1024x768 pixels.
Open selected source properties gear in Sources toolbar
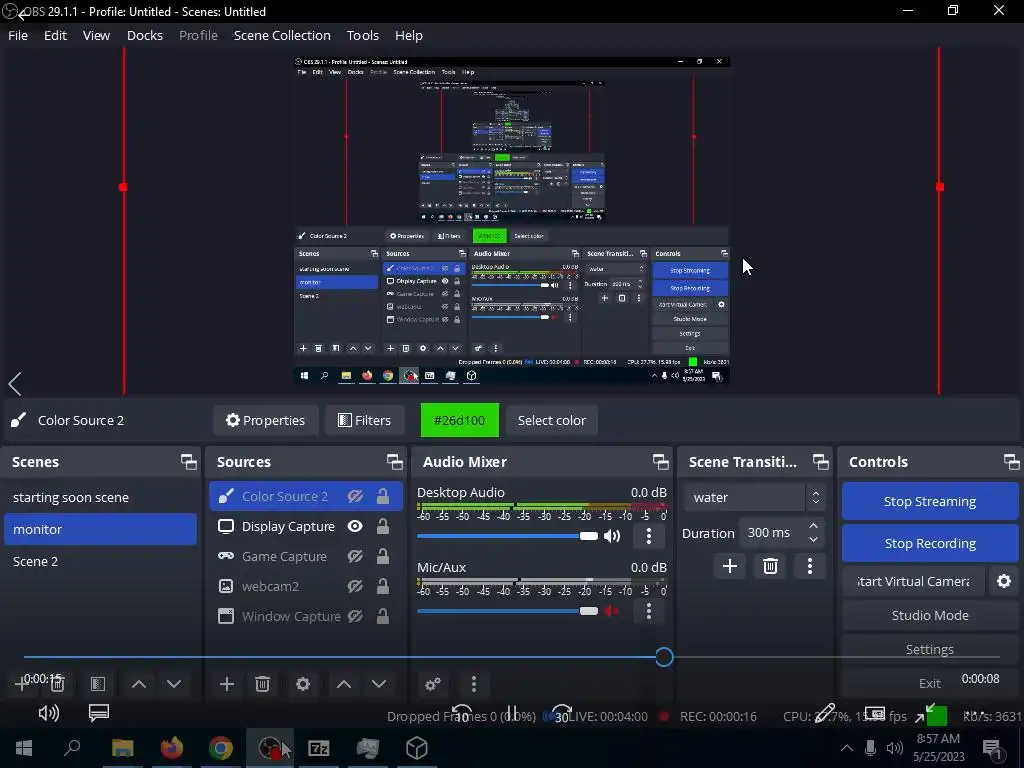tap(302, 684)
